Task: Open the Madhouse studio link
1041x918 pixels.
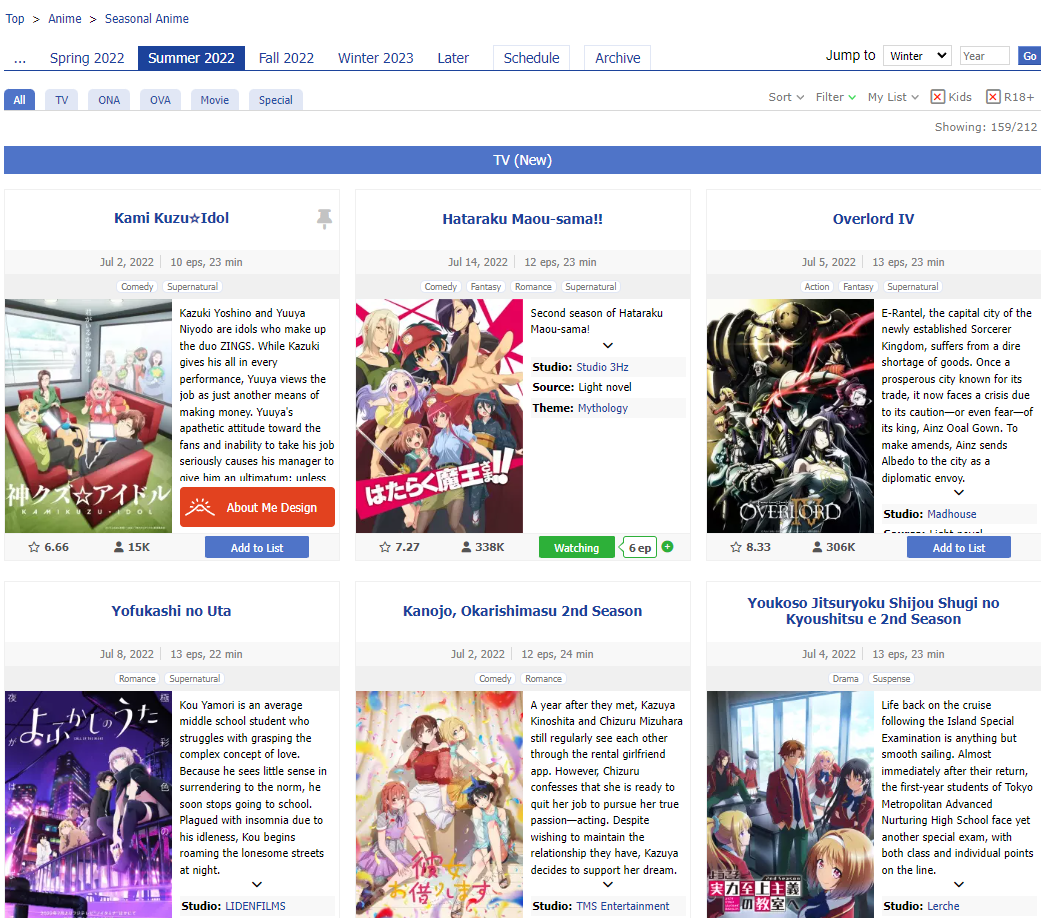Action: tap(951, 514)
